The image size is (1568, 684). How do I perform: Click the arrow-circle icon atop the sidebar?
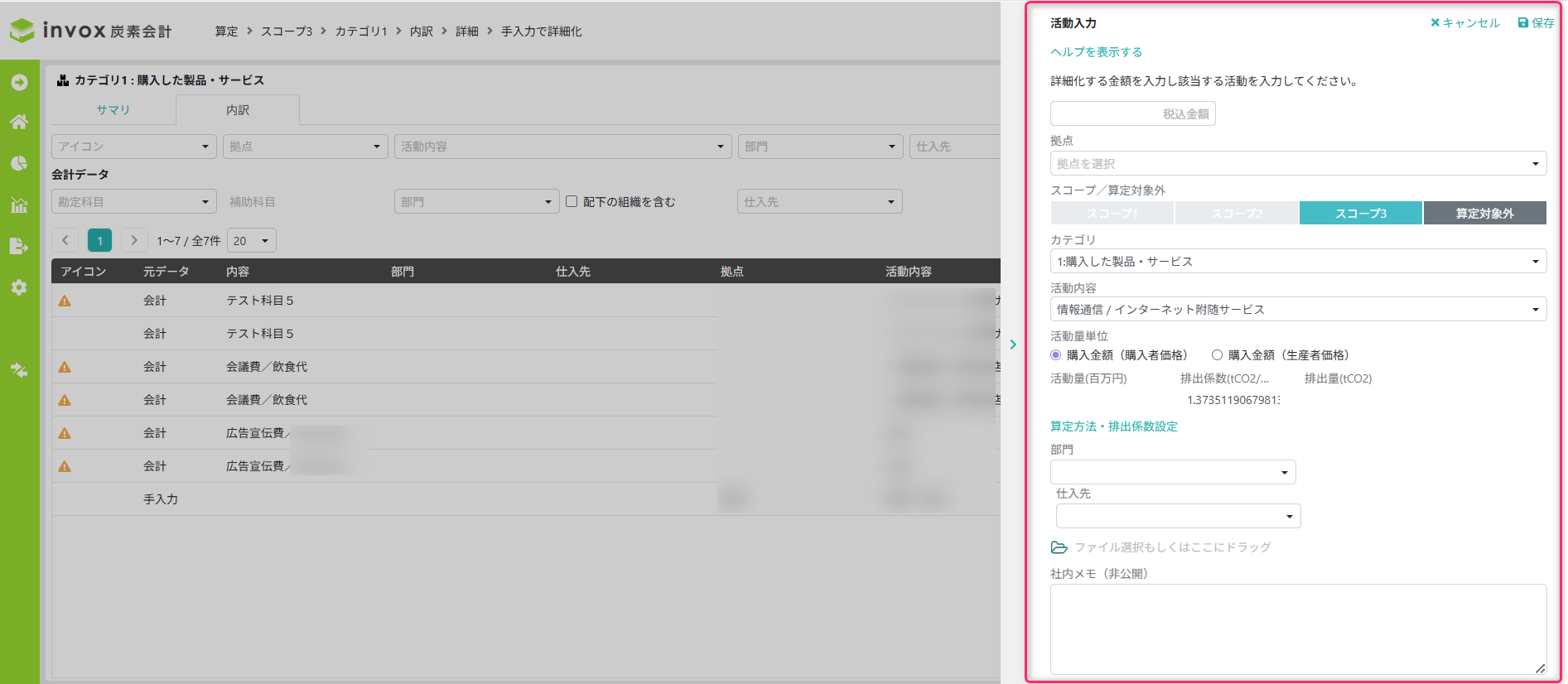click(19, 82)
